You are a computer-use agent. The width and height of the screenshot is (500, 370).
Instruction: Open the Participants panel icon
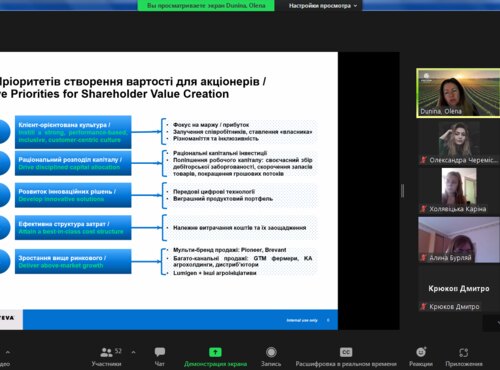(x=106, y=352)
